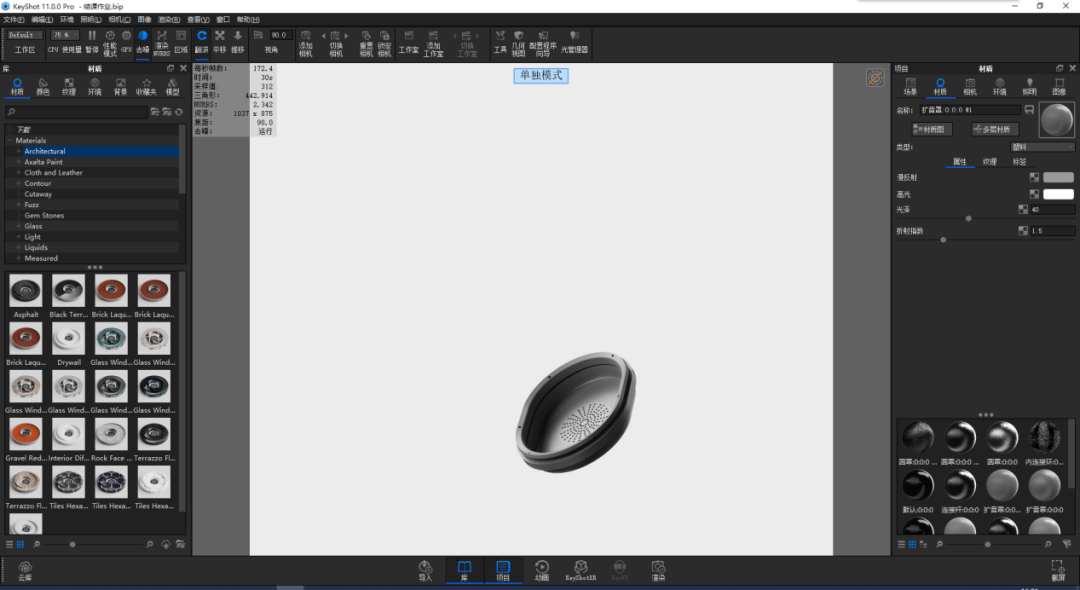Open the 配置程序向导 configurator wizard
Image resolution: width=1080 pixels, height=590 pixels.
(x=543, y=43)
